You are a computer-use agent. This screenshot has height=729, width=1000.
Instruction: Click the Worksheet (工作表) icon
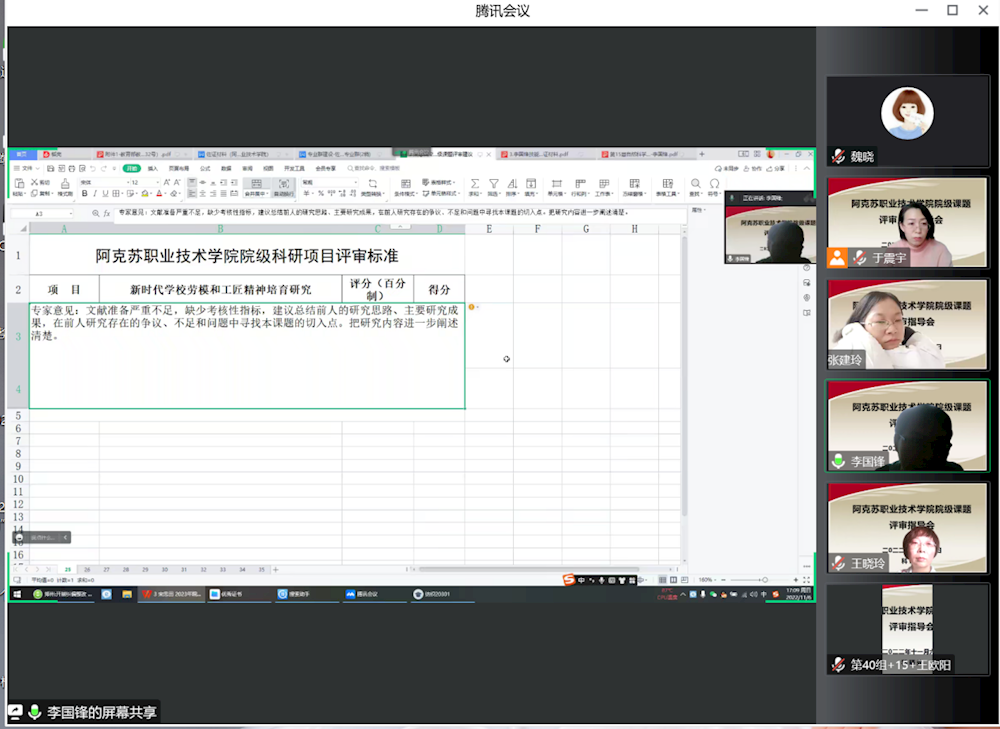604,184
